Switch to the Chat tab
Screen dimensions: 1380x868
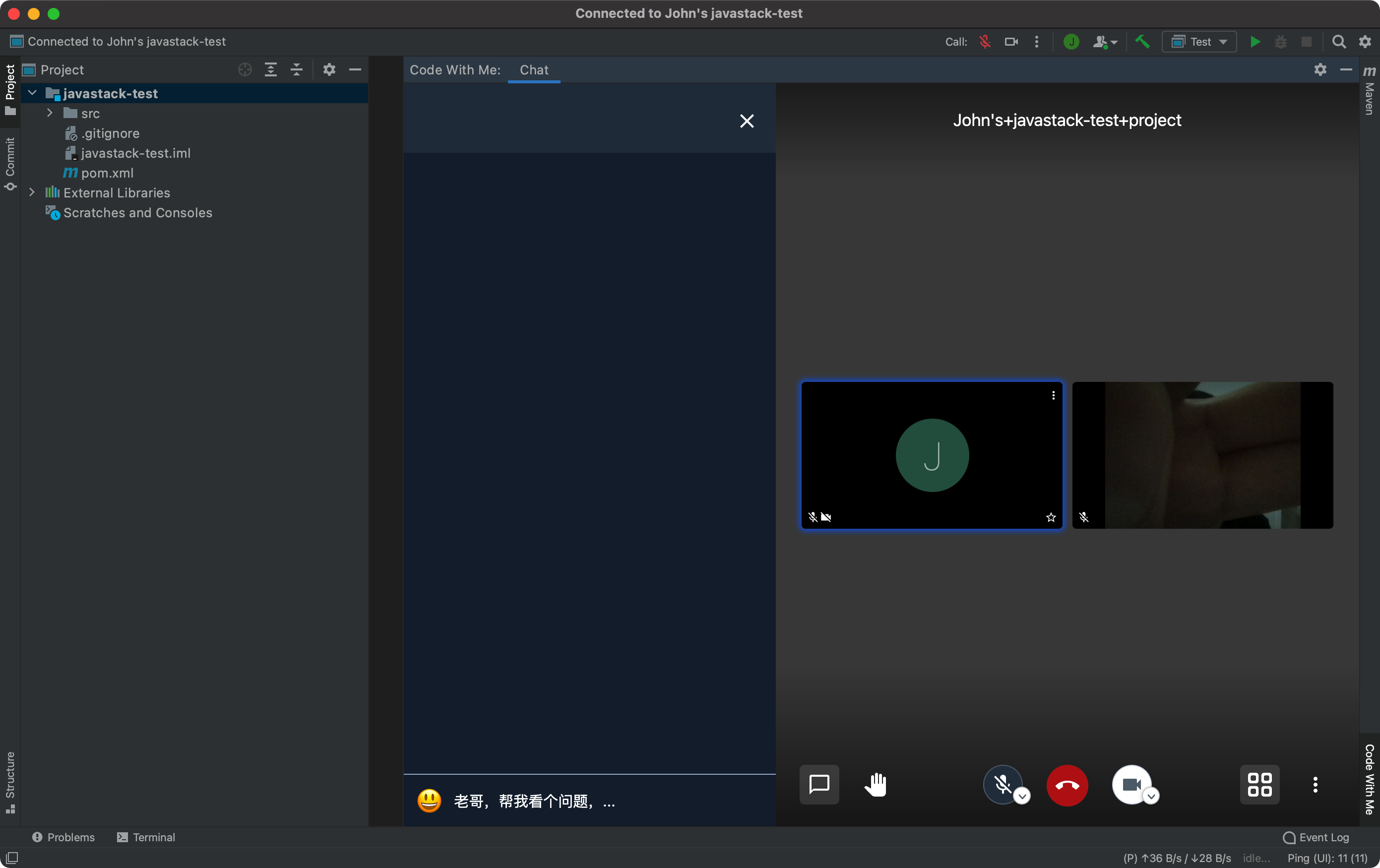[534, 70]
